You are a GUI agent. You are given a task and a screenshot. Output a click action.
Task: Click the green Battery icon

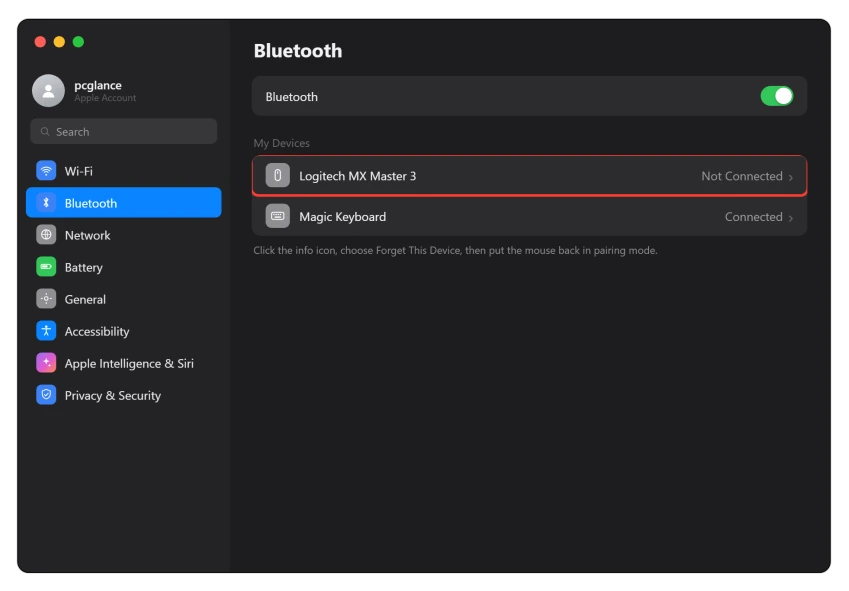coord(46,267)
